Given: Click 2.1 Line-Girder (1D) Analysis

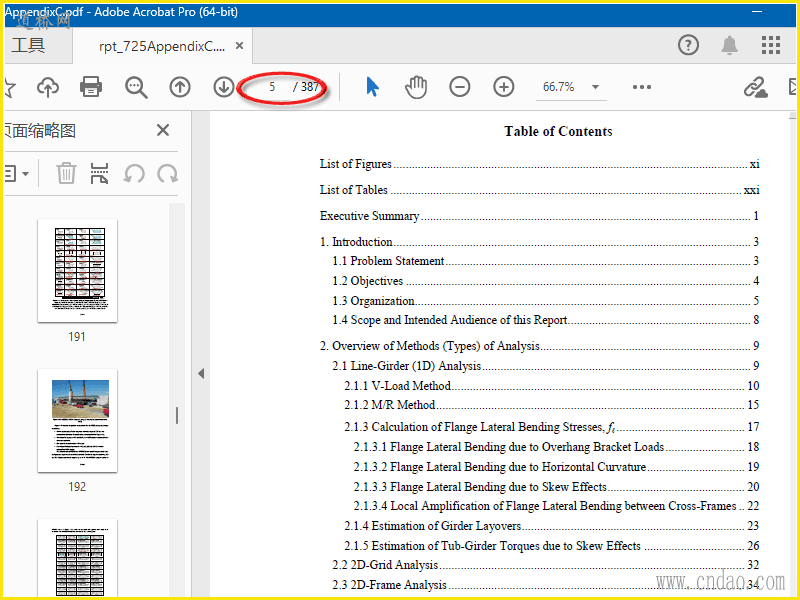Looking at the screenshot, I should point(545,366).
